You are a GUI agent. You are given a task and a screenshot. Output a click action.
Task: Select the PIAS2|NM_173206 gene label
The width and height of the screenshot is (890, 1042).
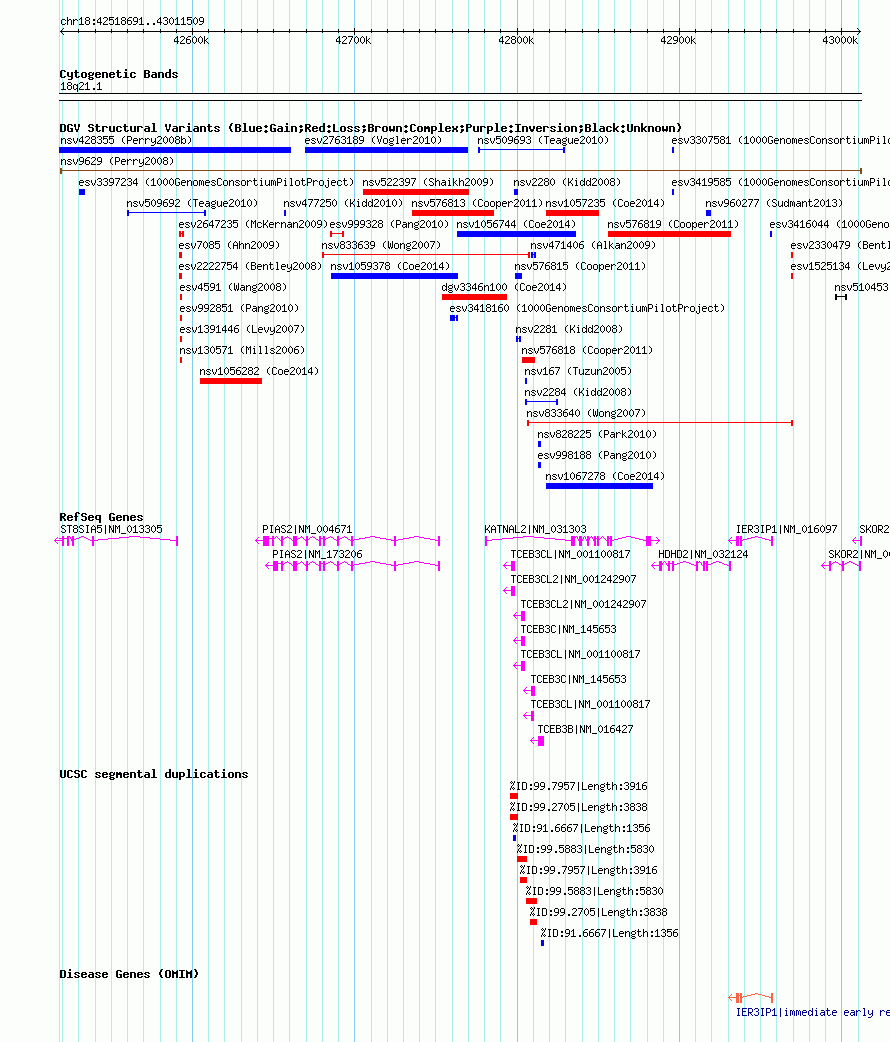[317, 554]
